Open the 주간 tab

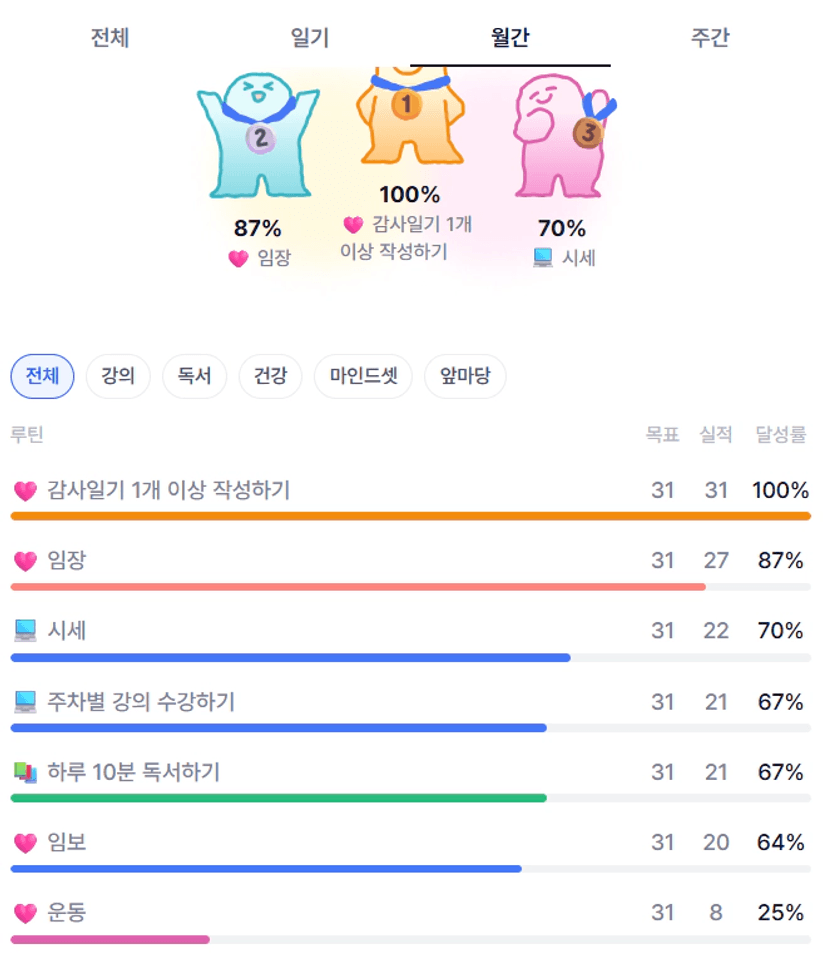tap(710, 38)
